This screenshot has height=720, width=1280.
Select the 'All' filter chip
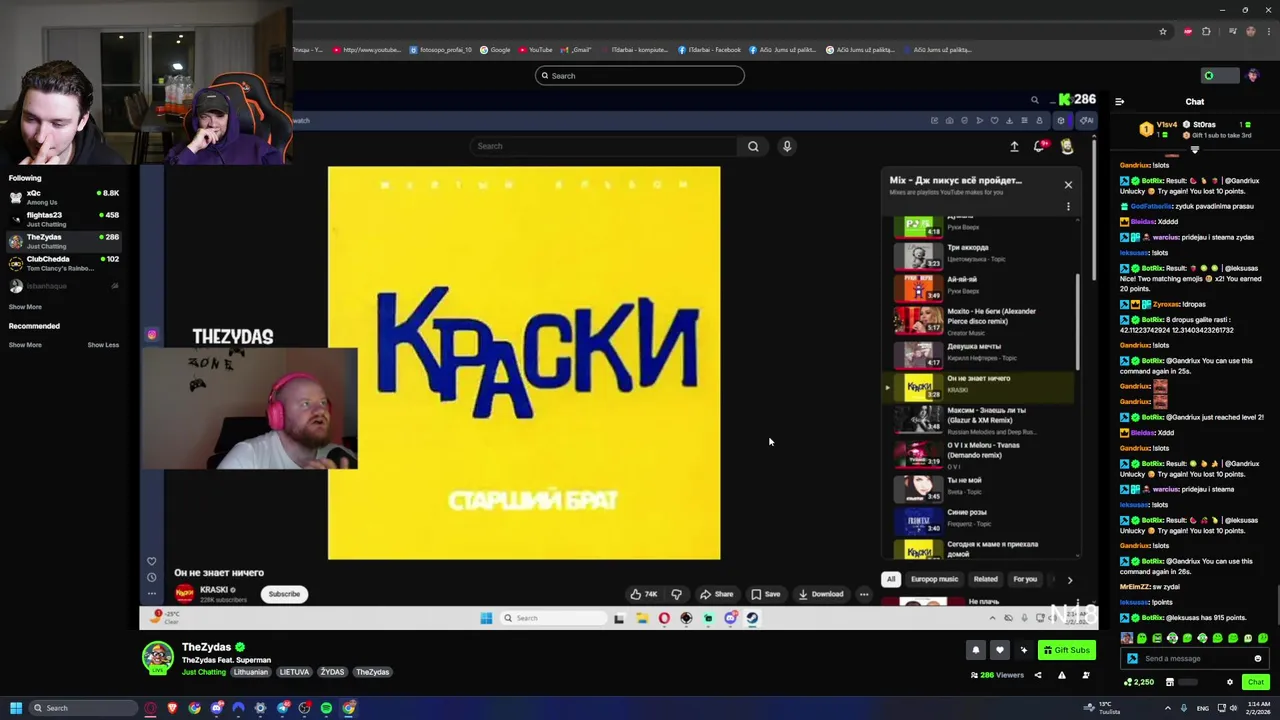point(891,579)
